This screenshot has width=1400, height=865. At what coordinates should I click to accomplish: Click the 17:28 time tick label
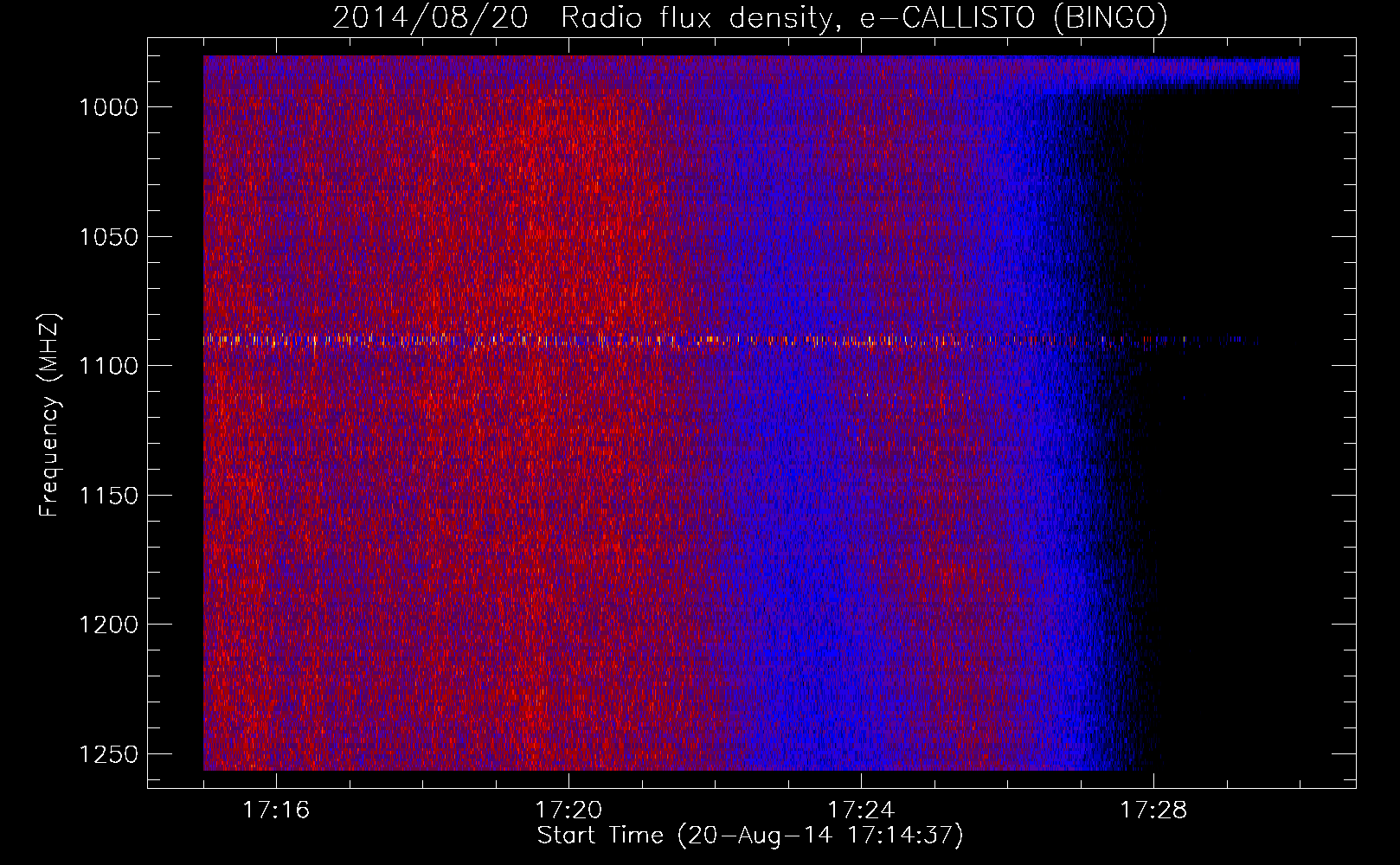1153,811
